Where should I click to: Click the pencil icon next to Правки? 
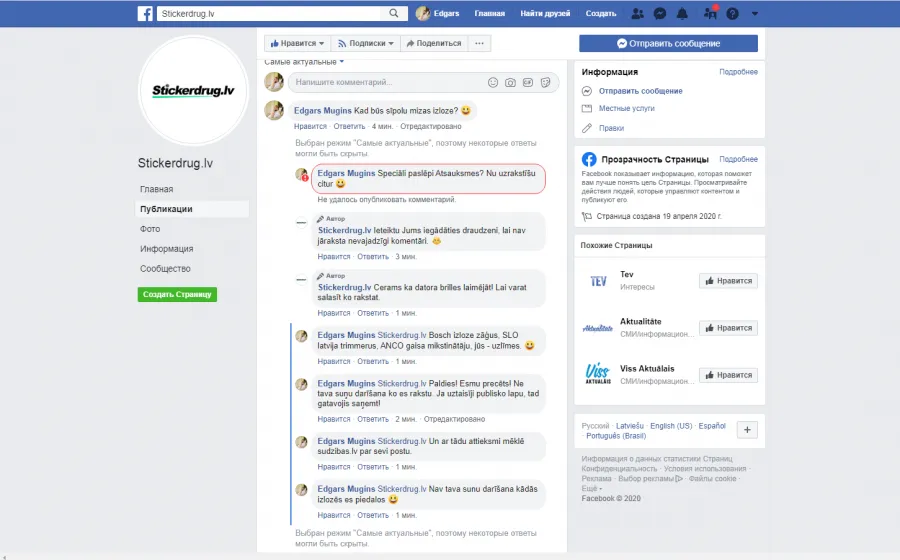tap(587, 128)
